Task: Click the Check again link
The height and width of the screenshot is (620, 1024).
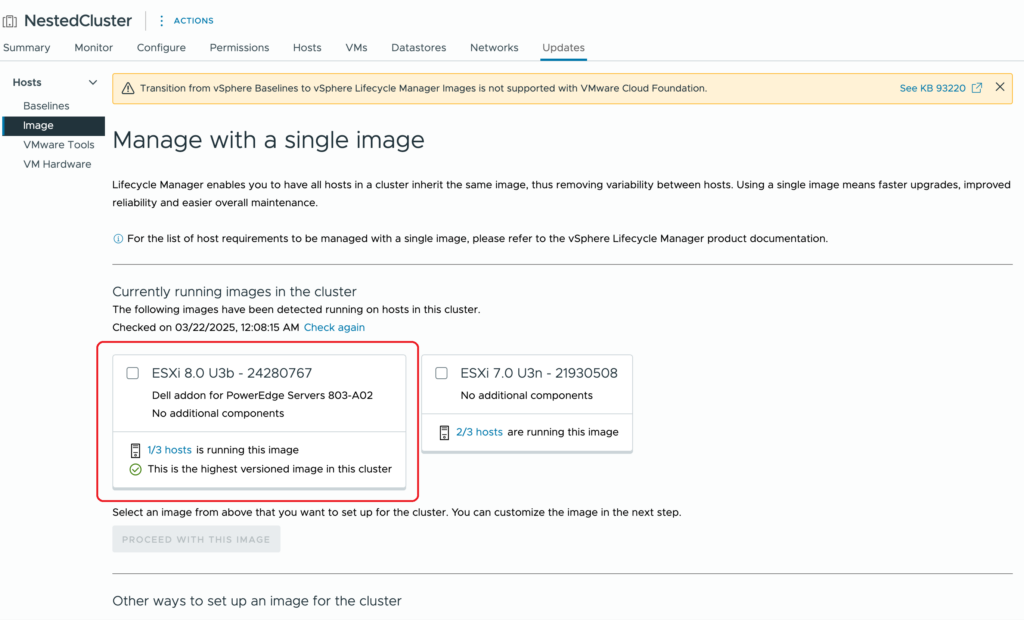Action: (x=334, y=327)
